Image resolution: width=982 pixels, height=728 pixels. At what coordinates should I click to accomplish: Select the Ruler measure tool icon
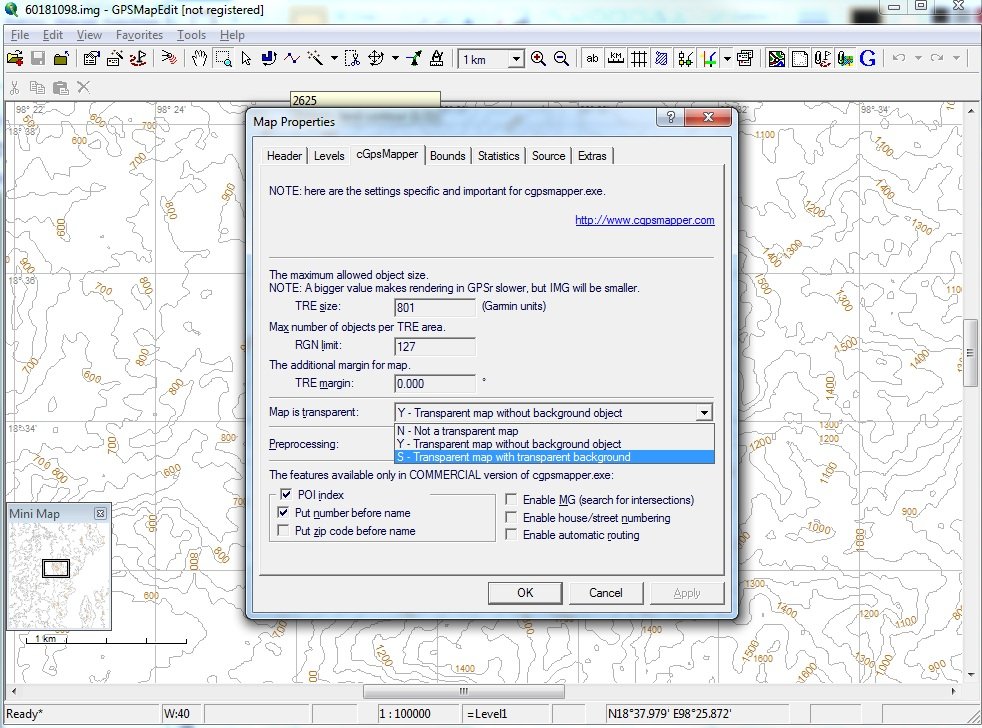point(437,59)
